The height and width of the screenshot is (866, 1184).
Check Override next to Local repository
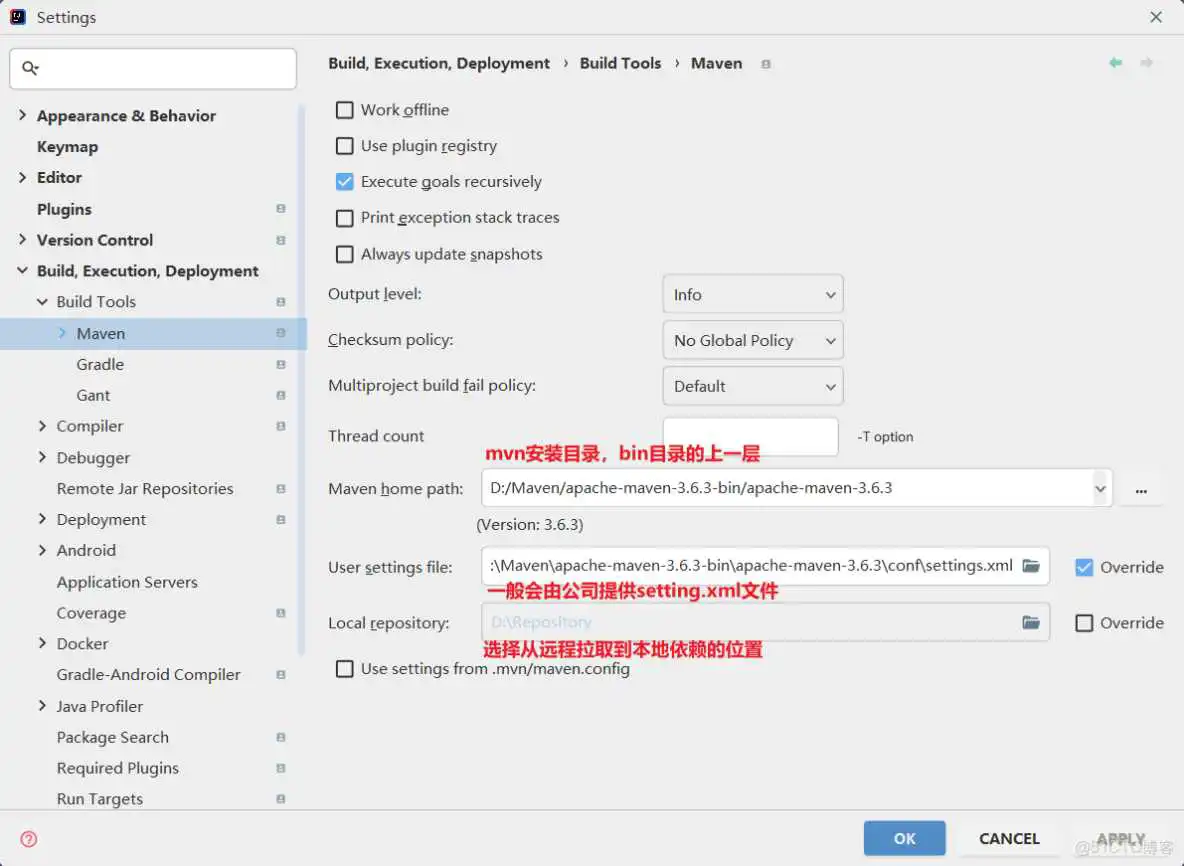(1085, 622)
